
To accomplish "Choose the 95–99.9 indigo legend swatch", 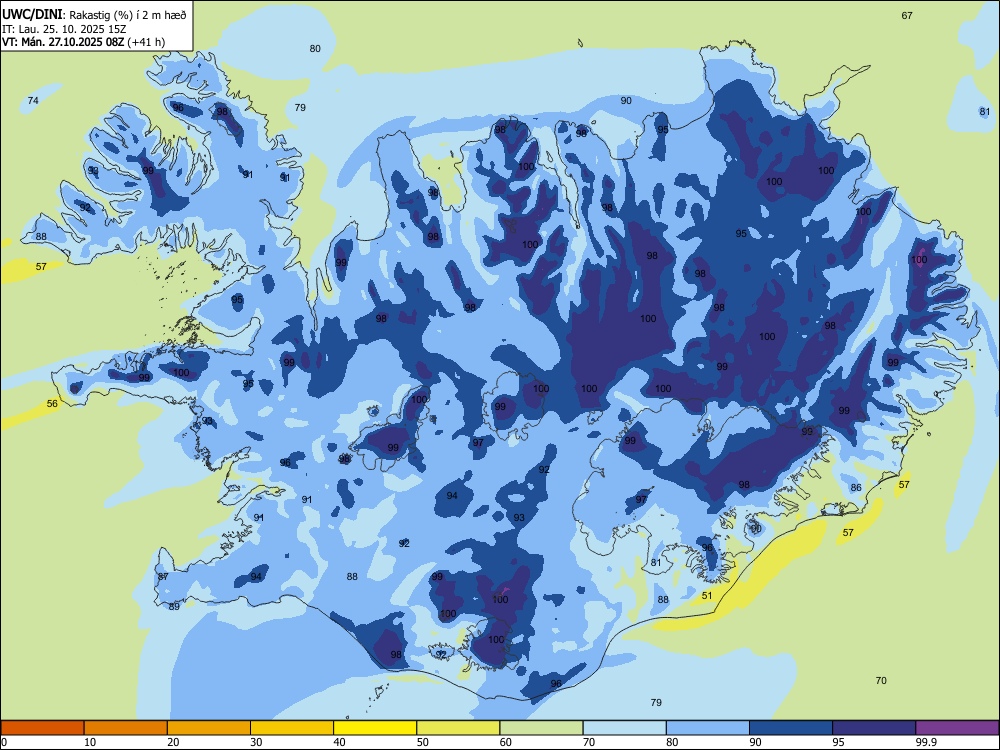I will (874, 728).
